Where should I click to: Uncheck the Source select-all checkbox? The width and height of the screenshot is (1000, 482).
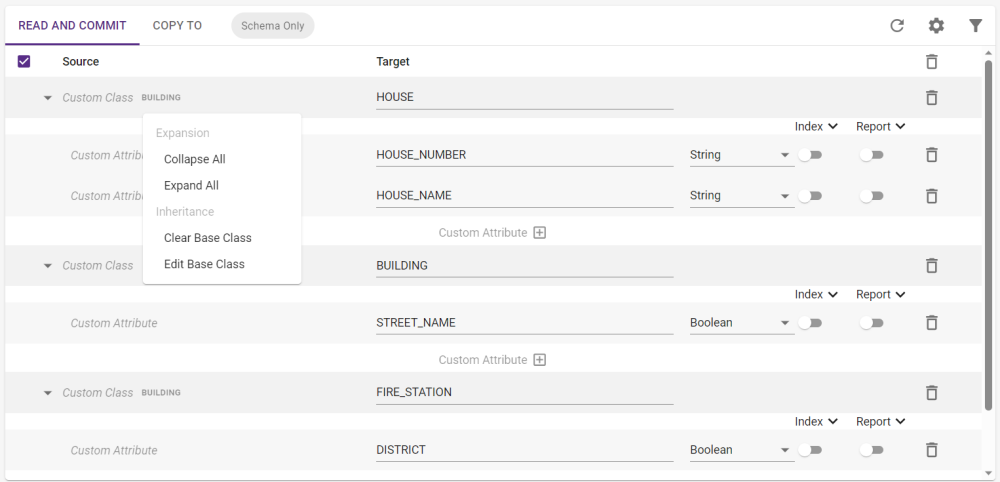25,61
